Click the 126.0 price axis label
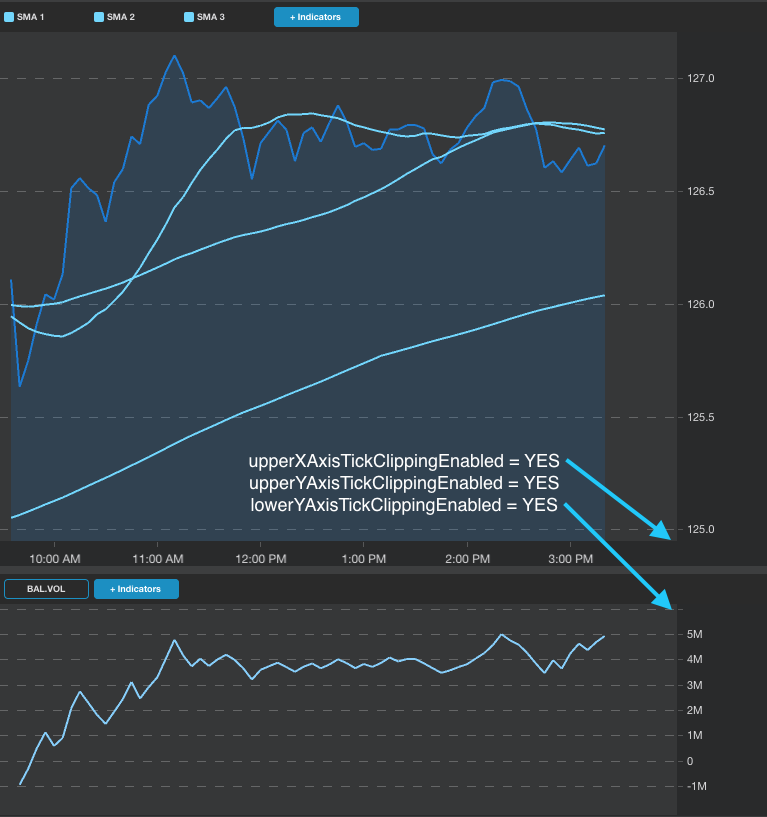This screenshot has height=817, width=767. click(x=701, y=304)
